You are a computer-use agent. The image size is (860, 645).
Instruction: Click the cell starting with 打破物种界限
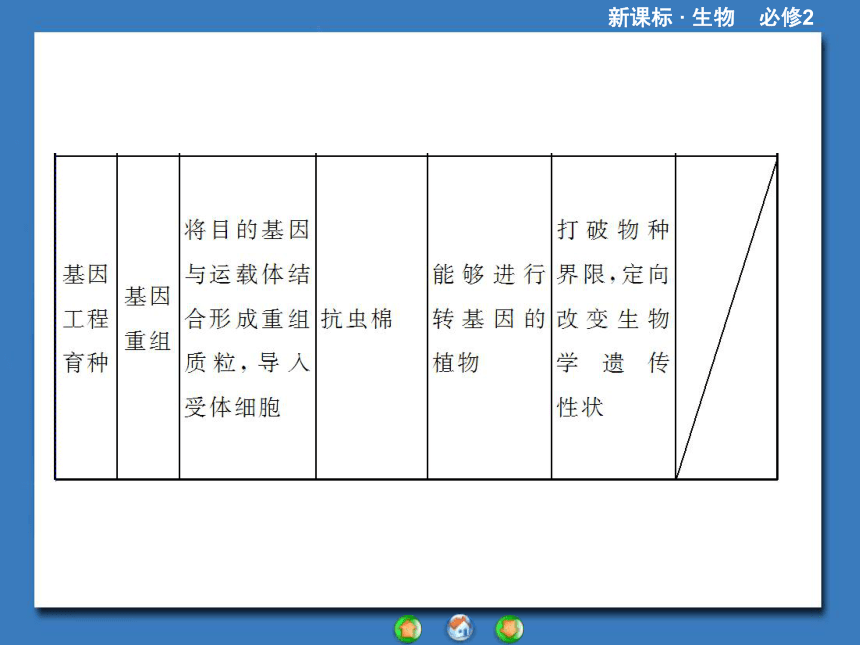[x=614, y=318]
